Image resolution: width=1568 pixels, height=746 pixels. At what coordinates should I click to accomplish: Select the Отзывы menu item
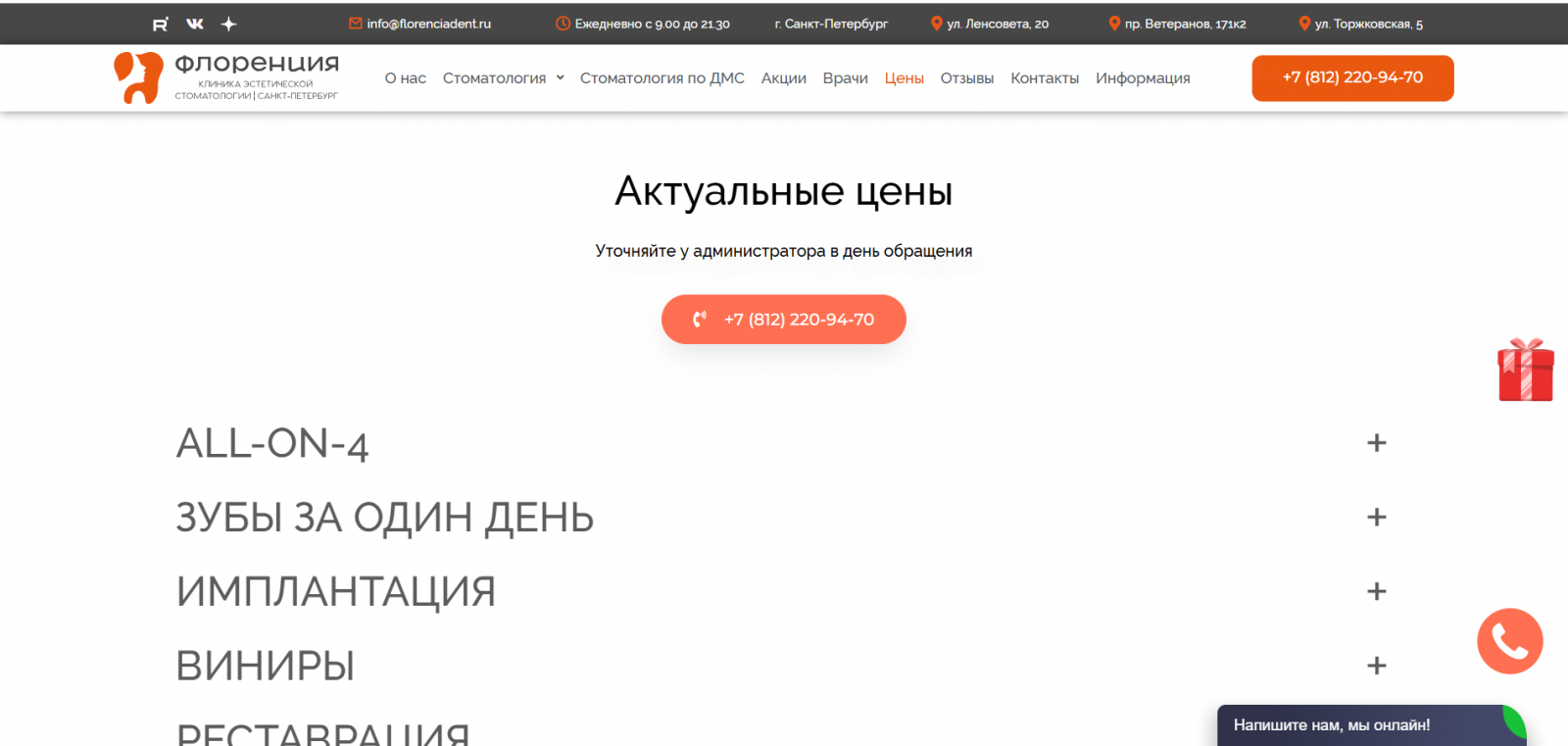pos(967,78)
